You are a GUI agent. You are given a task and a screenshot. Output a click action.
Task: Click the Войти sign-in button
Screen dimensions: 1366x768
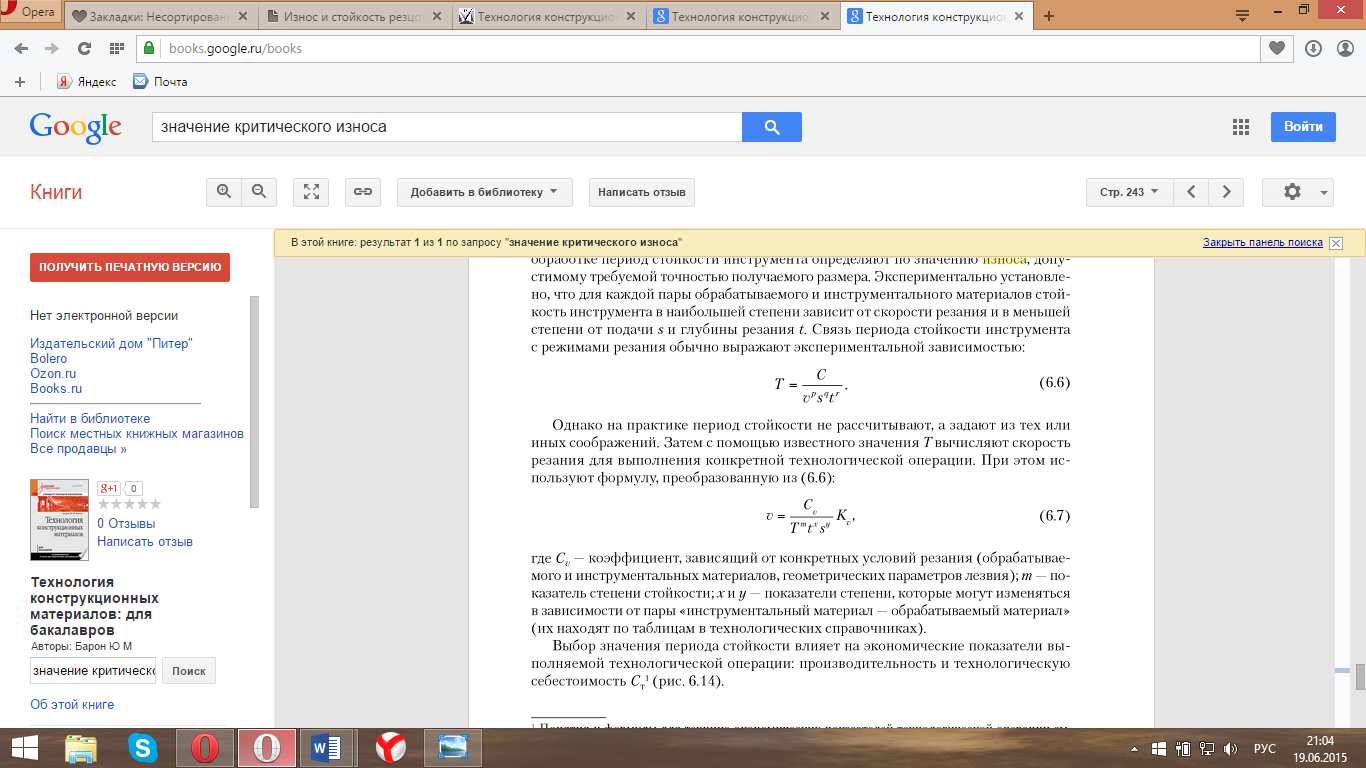1303,127
